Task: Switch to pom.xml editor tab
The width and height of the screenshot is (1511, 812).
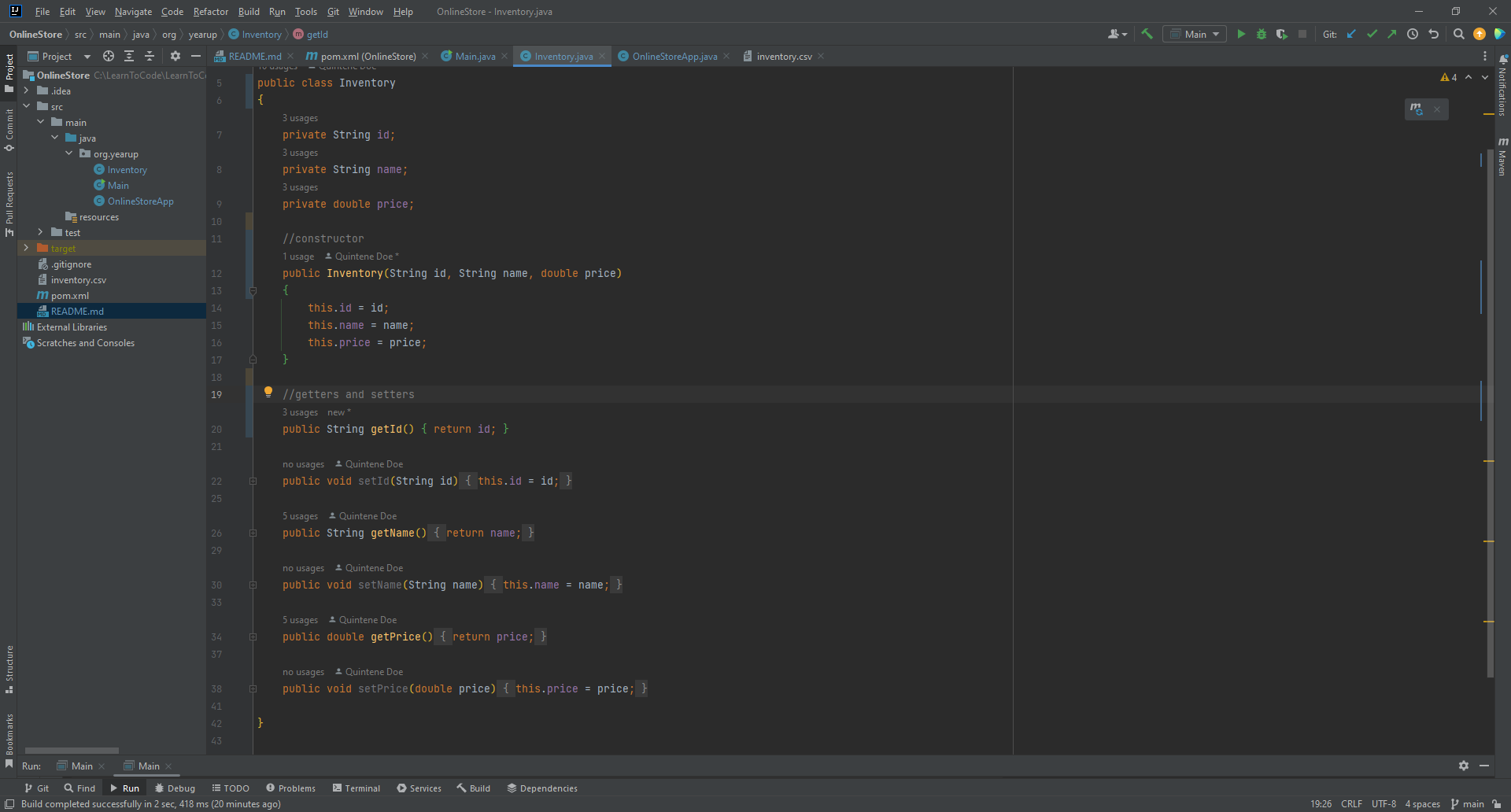Action: [x=367, y=56]
